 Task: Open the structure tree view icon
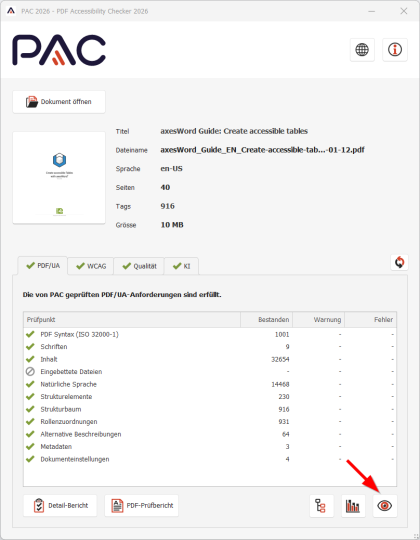(321, 506)
